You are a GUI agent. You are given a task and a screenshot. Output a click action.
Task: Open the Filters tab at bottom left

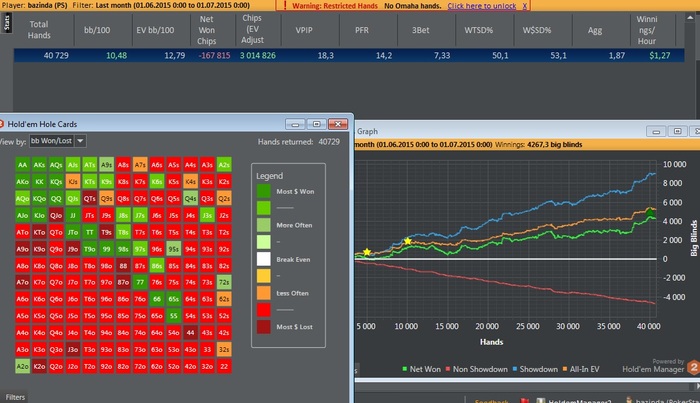pyautogui.click(x=15, y=397)
